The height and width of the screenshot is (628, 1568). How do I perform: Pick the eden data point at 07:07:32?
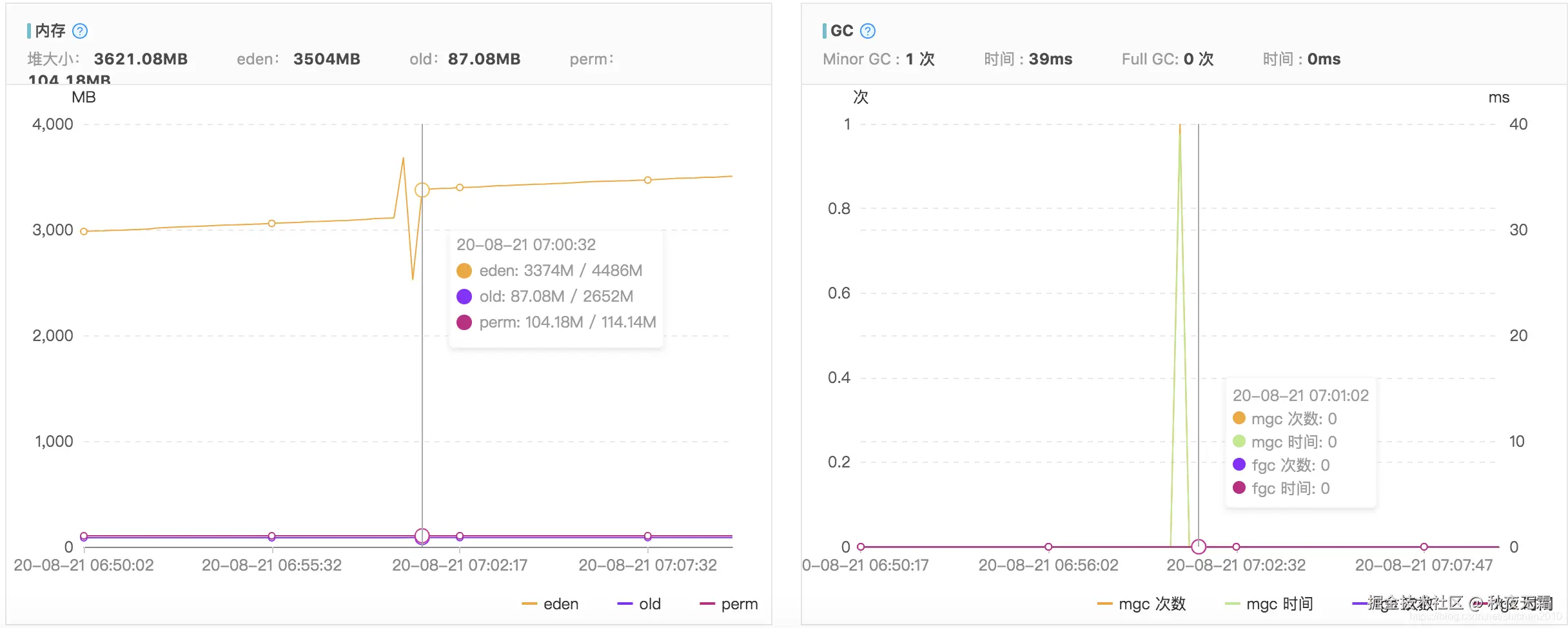pyautogui.click(x=648, y=180)
